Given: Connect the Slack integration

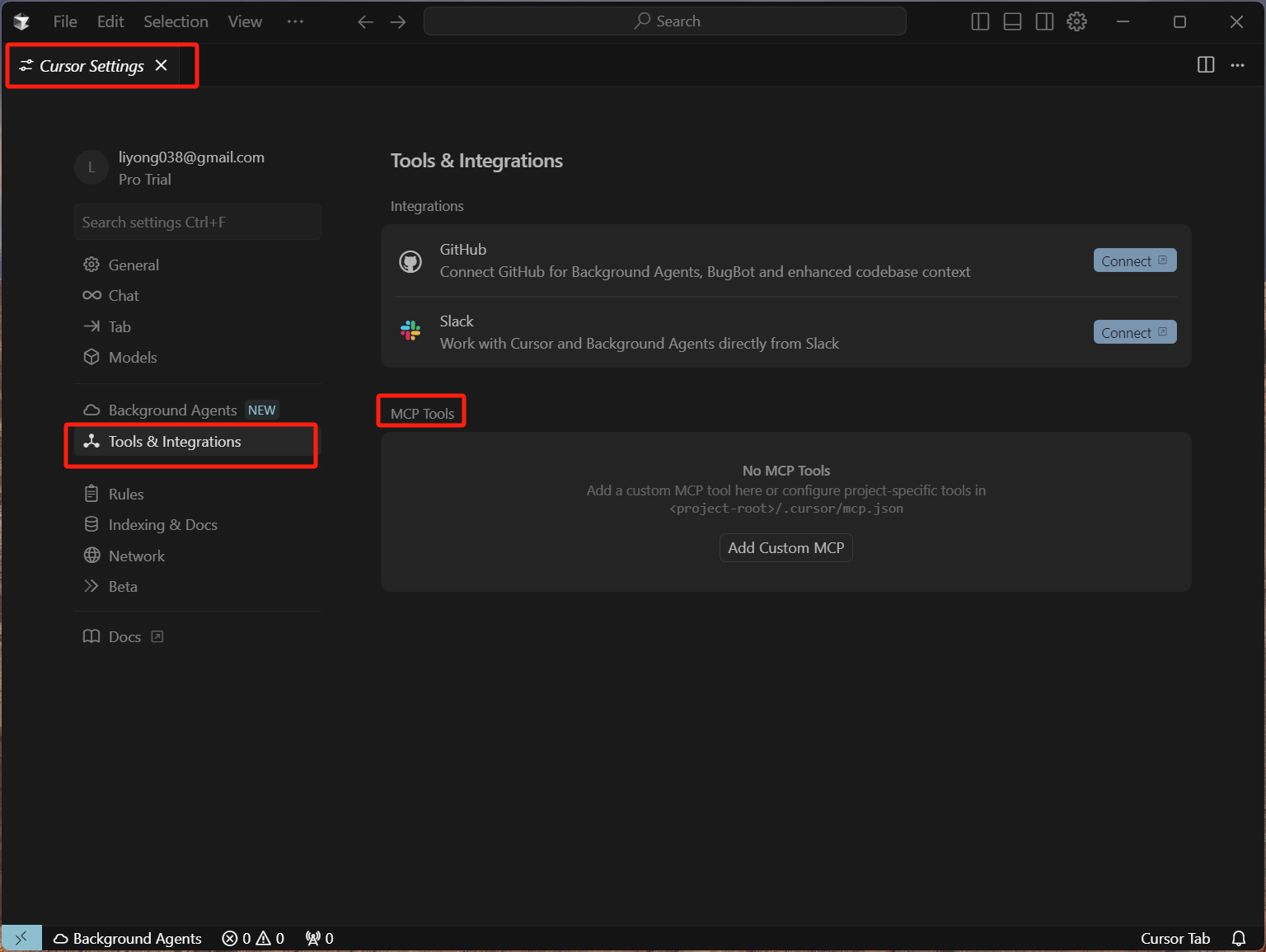Looking at the screenshot, I should point(1135,332).
